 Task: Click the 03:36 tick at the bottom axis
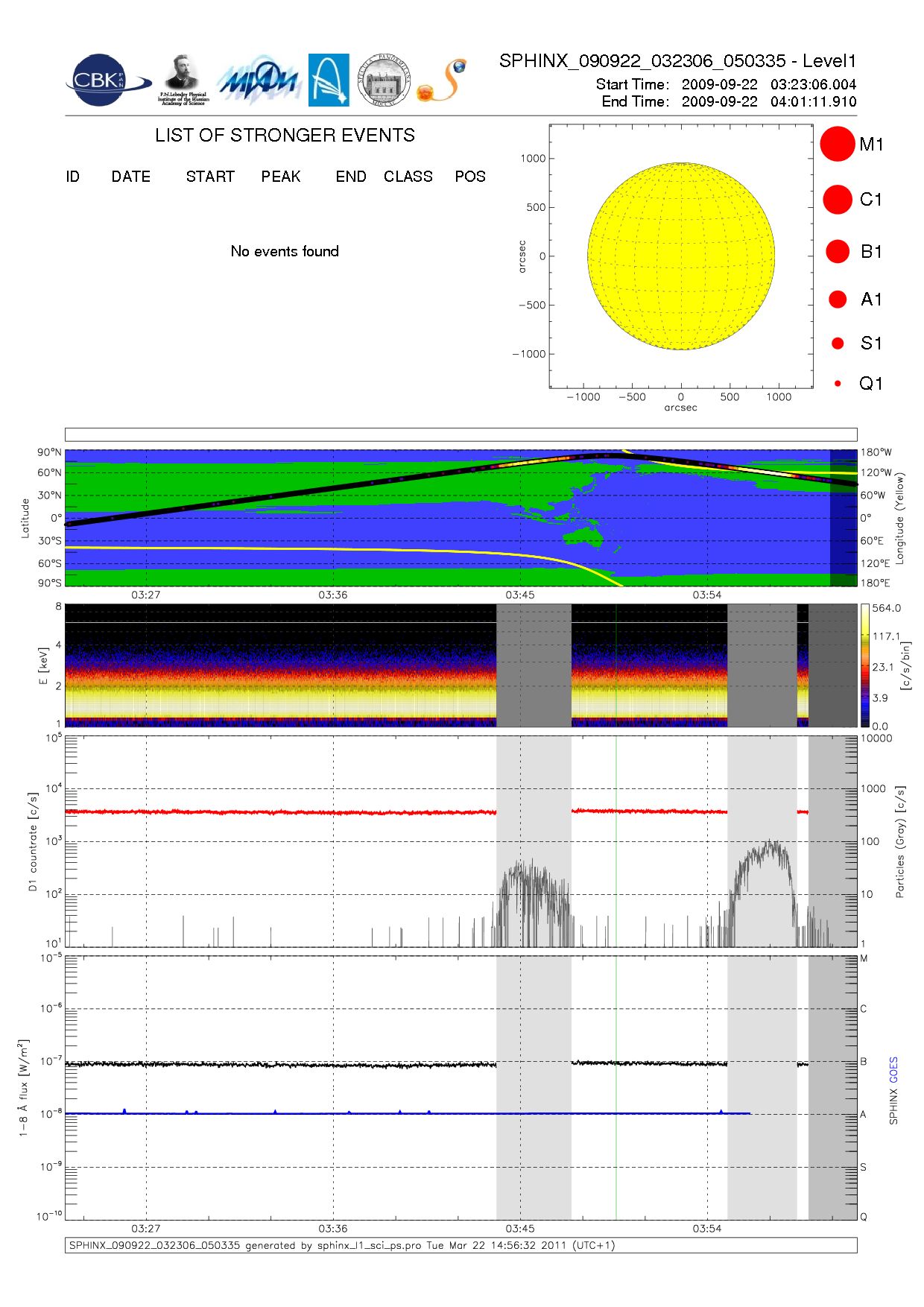point(333,1228)
